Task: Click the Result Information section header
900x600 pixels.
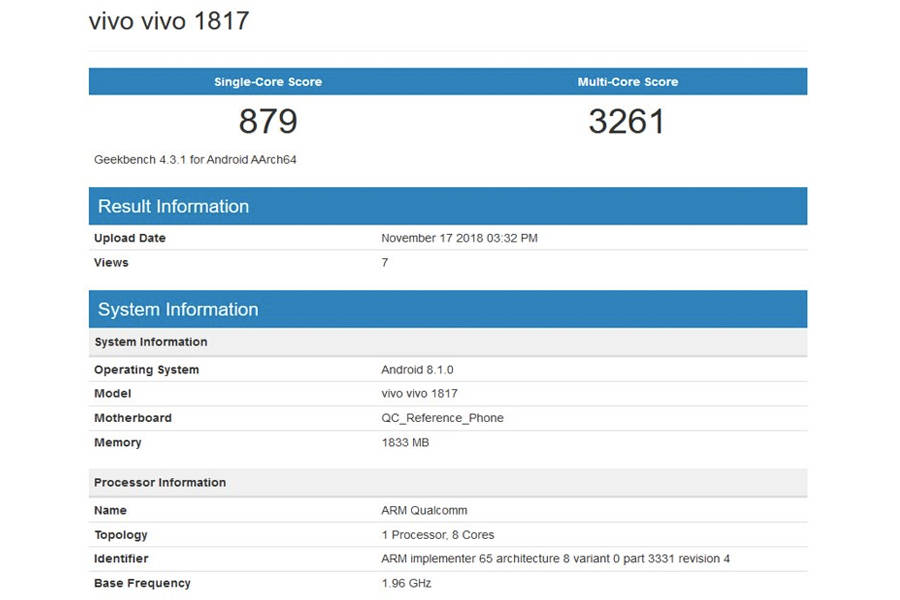Action: pyautogui.click(x=173, y=206)
